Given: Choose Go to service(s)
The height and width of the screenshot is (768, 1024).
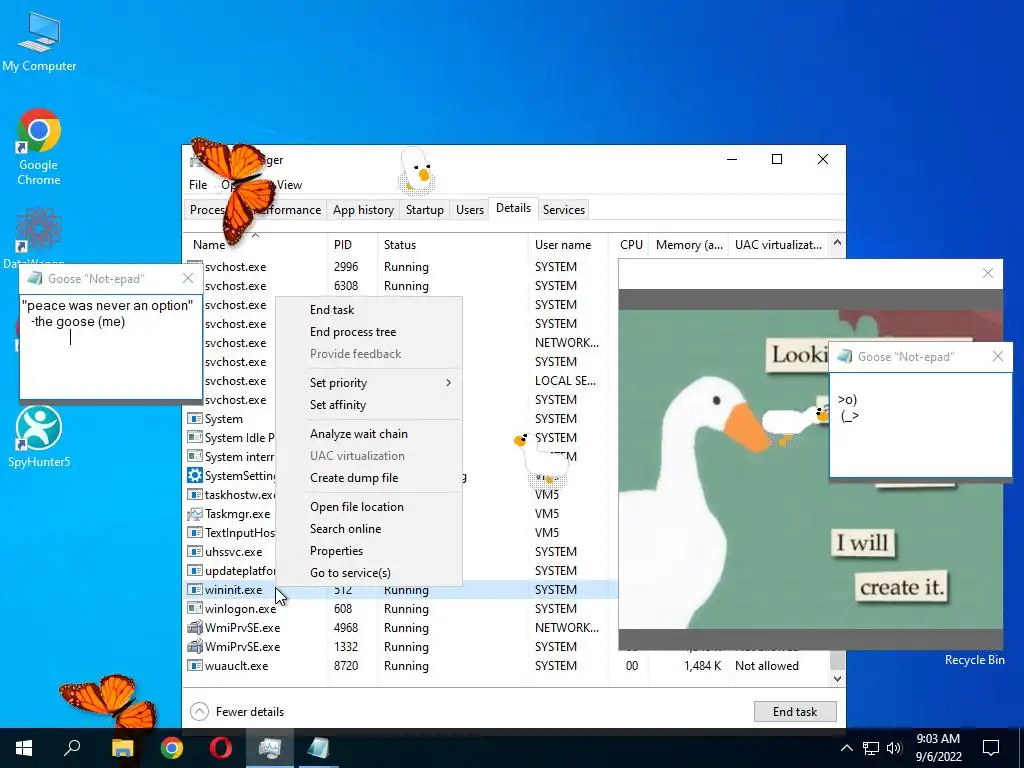Looking at the screenshot, I should coord(350,573).
